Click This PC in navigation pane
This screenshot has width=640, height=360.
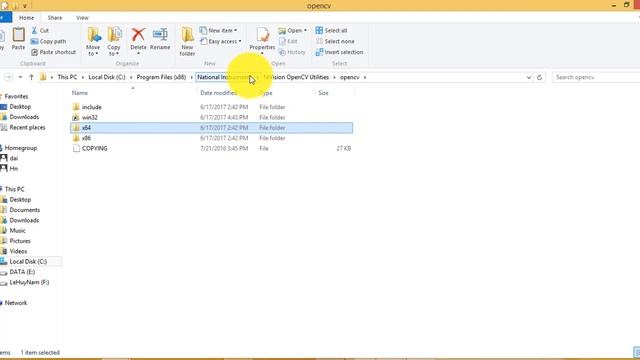[14, 189]
